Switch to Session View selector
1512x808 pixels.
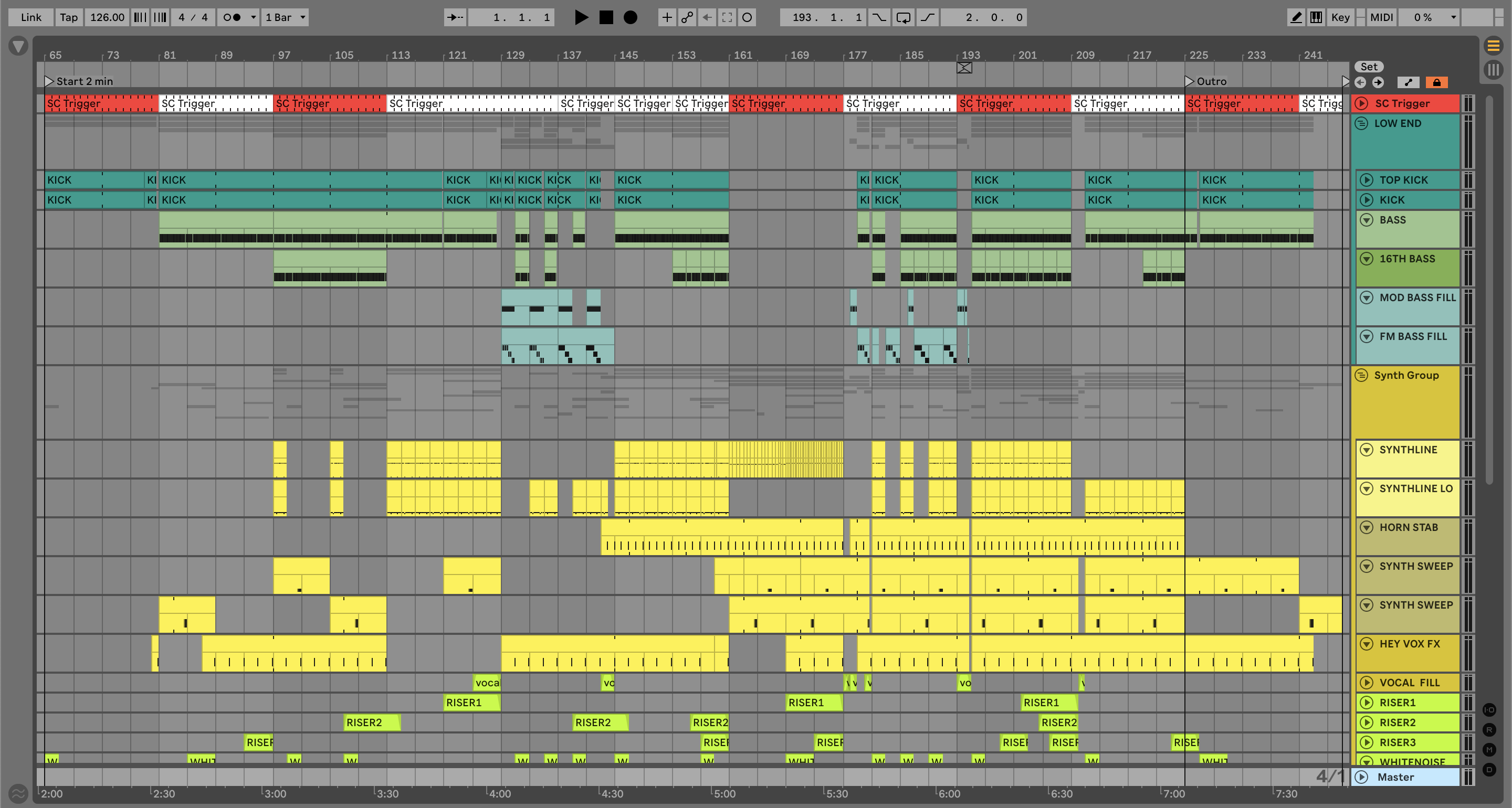(x=1493, y=70)
